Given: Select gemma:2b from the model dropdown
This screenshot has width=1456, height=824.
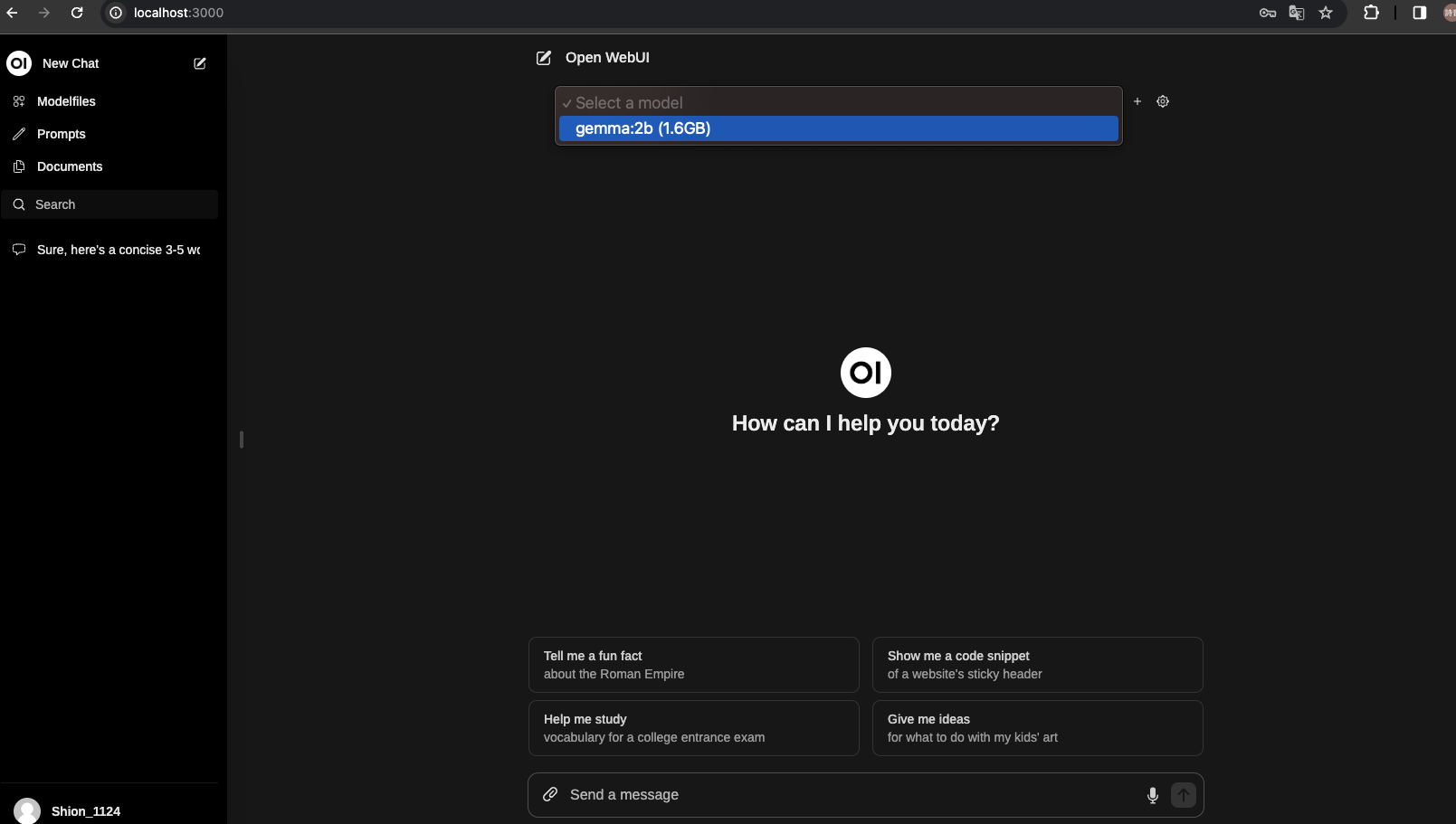Looking at the screenshot, I should click(837, 128).
